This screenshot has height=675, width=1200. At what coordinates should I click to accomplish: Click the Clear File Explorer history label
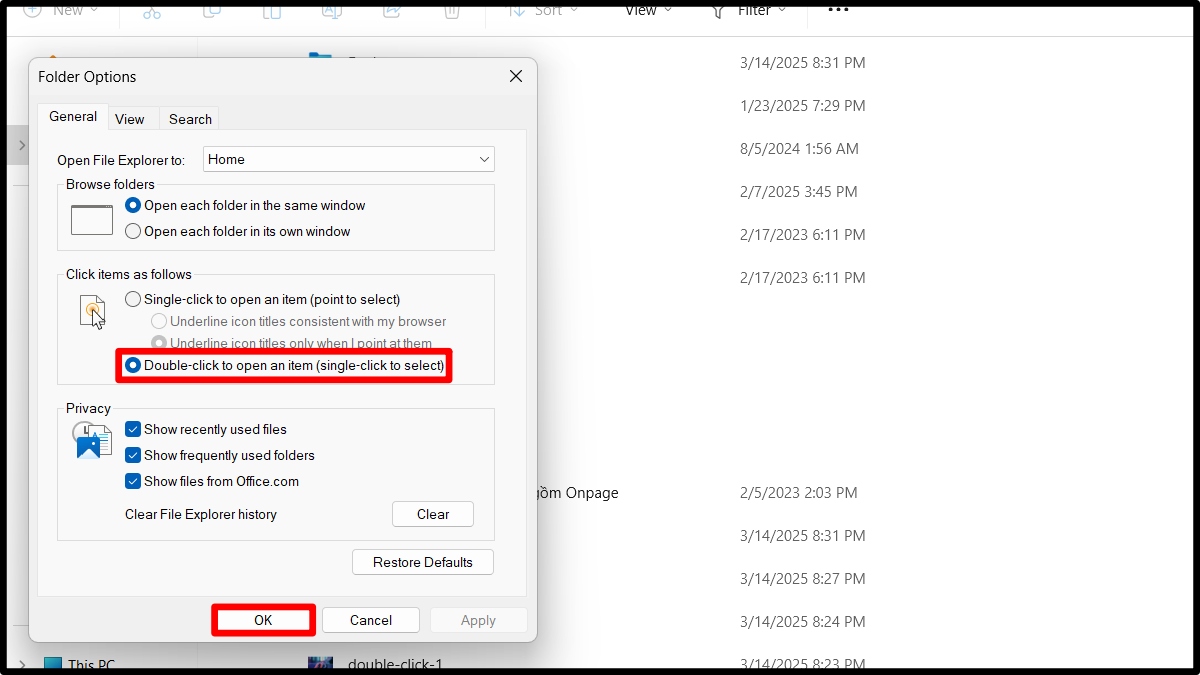[x=201, y=514]
